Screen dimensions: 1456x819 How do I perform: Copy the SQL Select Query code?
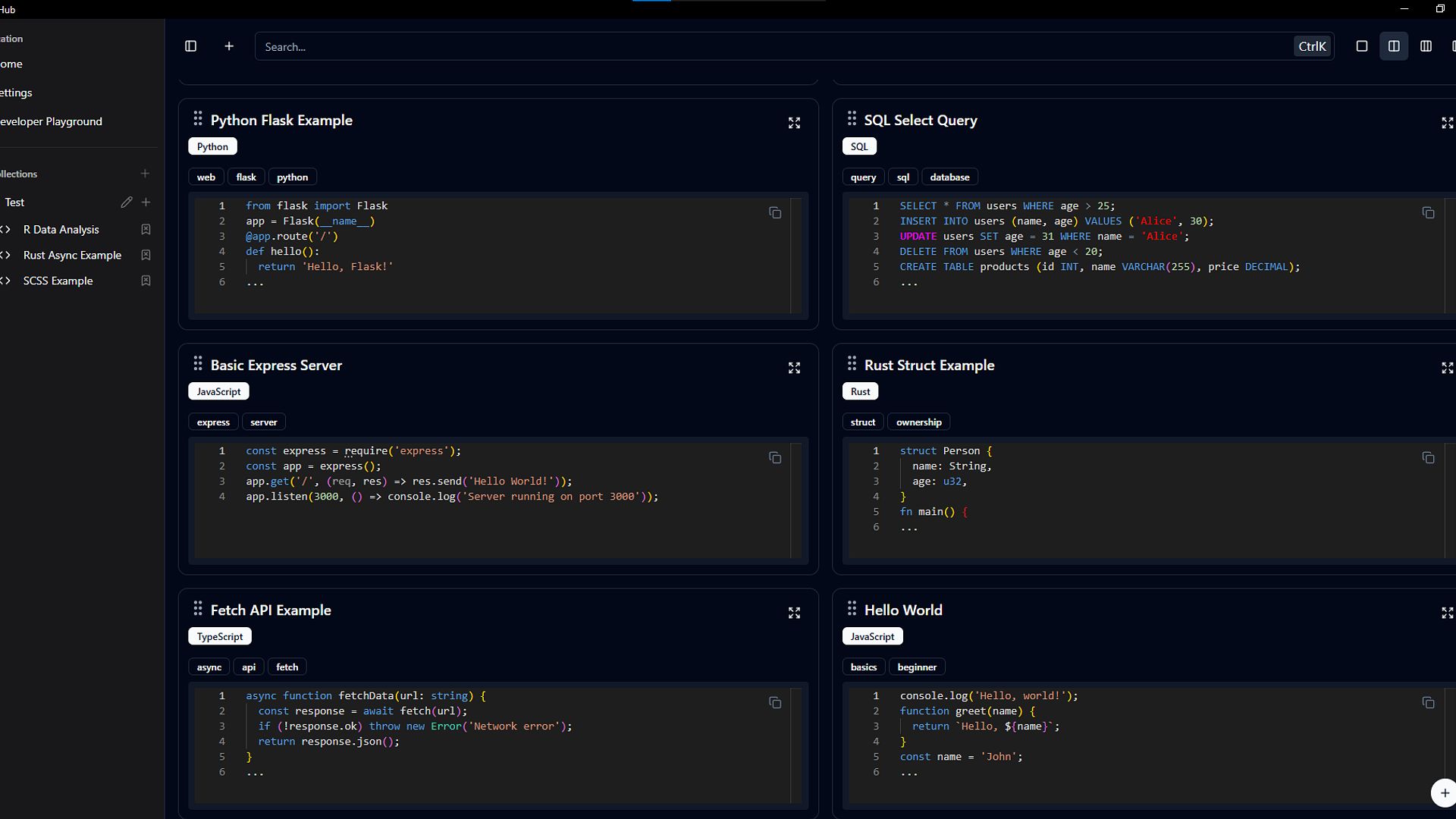[1428, 213]
